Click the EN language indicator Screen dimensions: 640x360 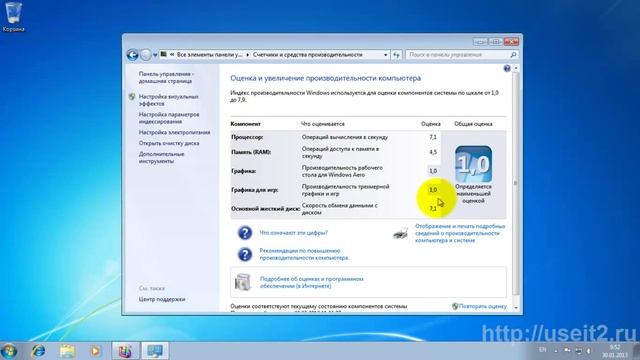coord(542,350)
